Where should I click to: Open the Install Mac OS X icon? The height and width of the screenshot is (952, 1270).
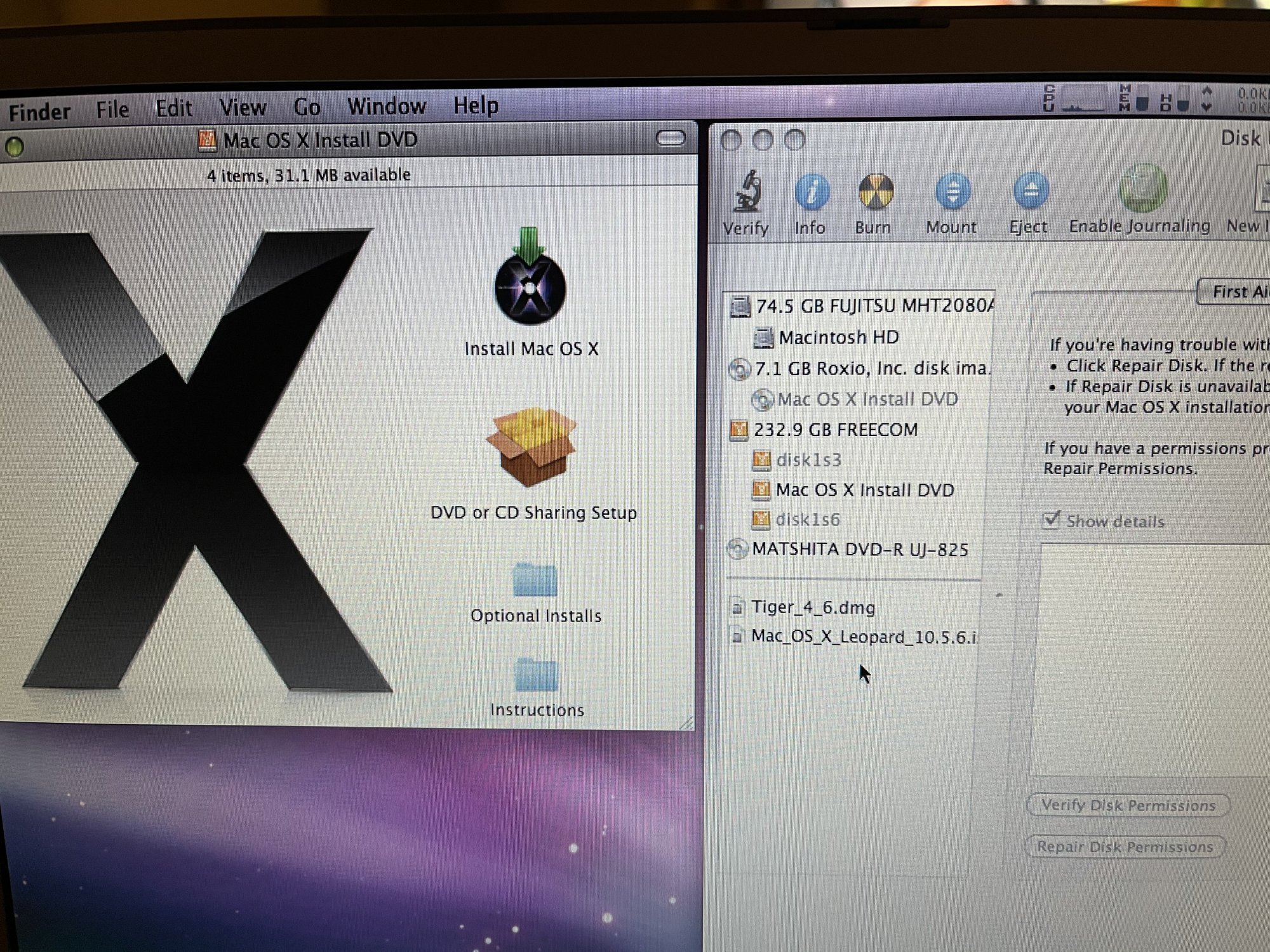tap(530, 276)
